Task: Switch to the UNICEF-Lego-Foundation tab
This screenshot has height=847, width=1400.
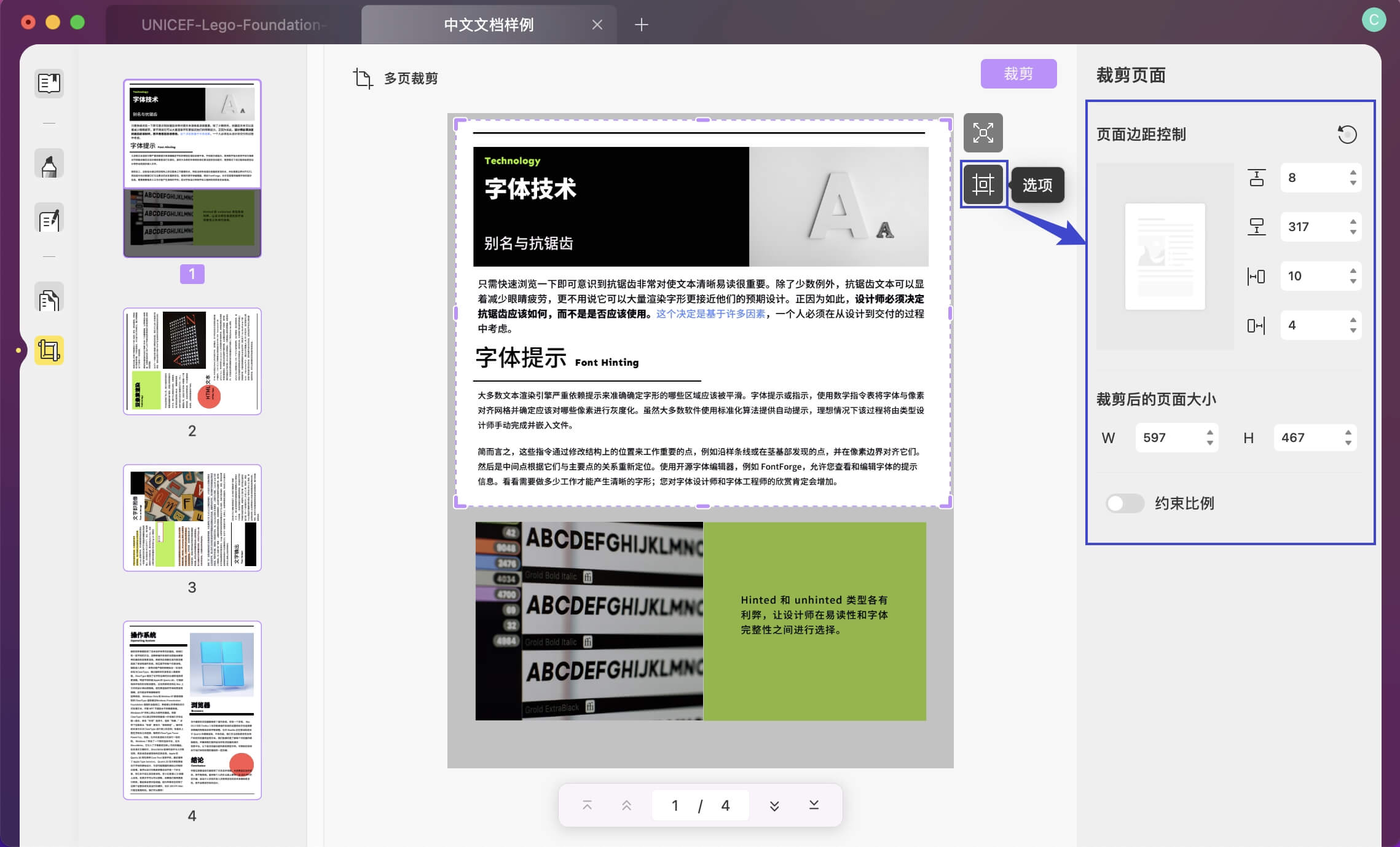Action: (234, 25)
